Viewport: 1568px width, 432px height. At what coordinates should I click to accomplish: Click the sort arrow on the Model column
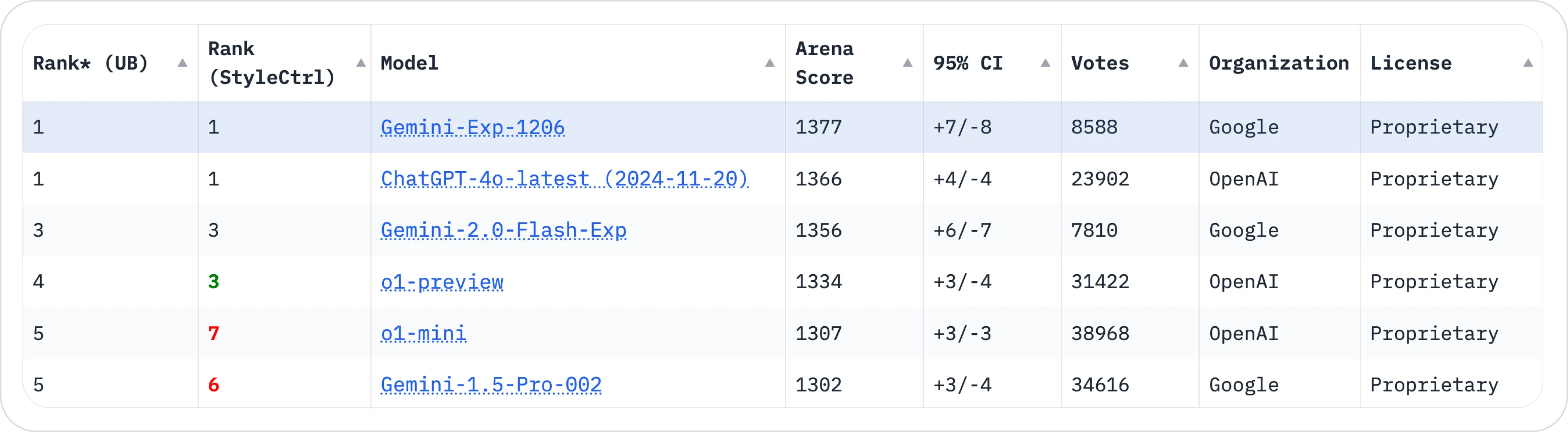(769, 63)
